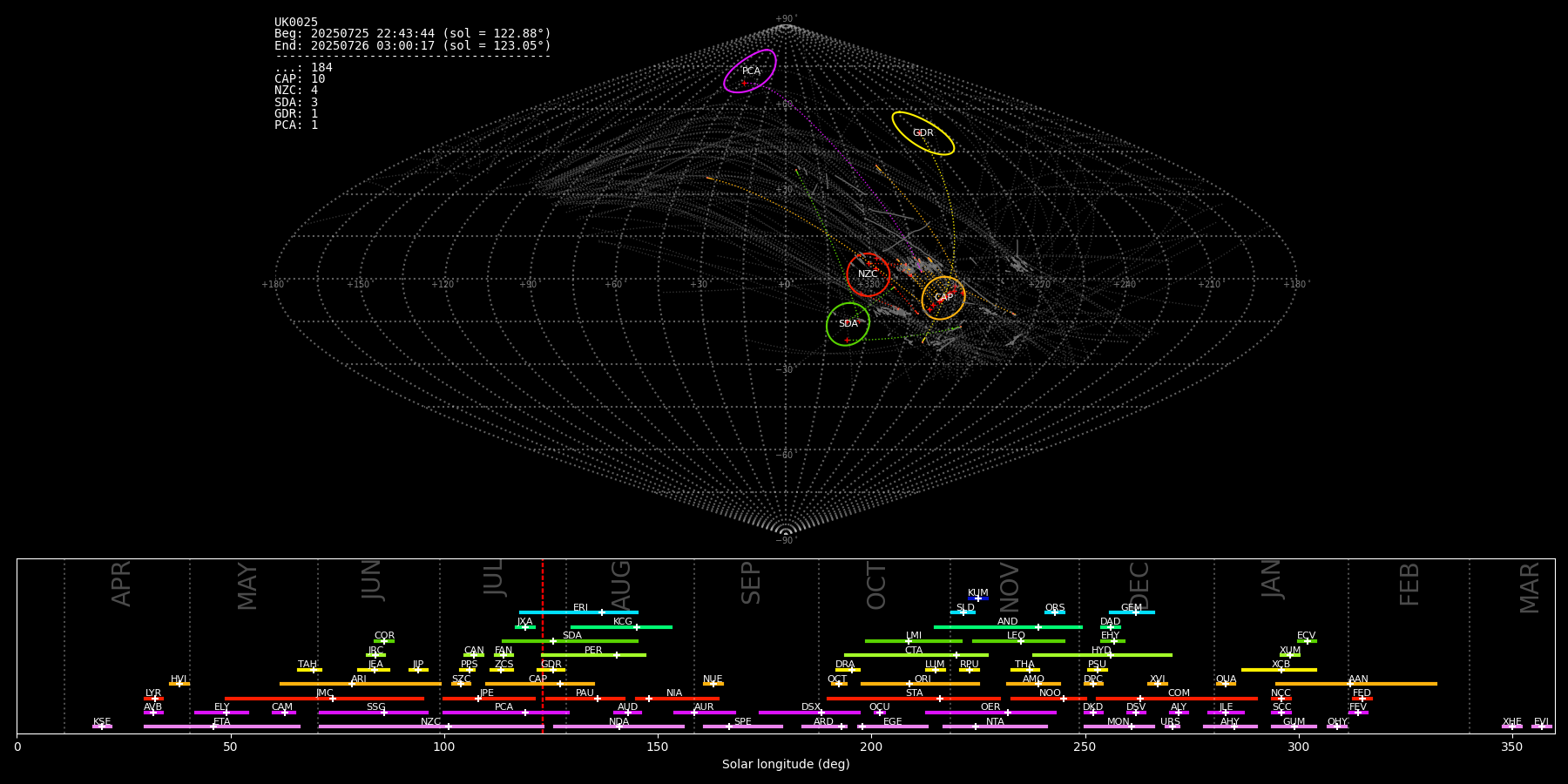Click the cyan ERI shower bar in timeline
Screen dimensions: 1568x784
578,612
